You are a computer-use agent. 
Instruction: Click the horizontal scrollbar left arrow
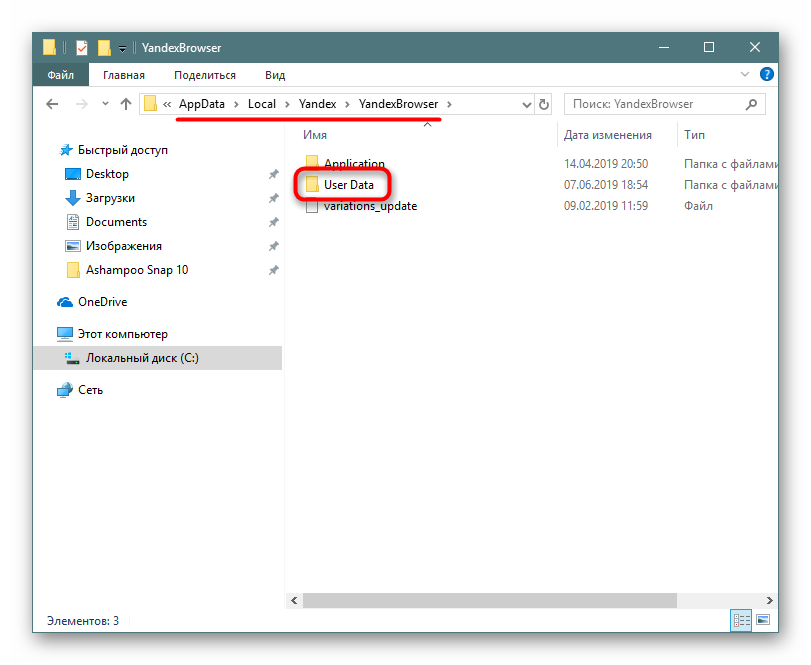point(294,600)
